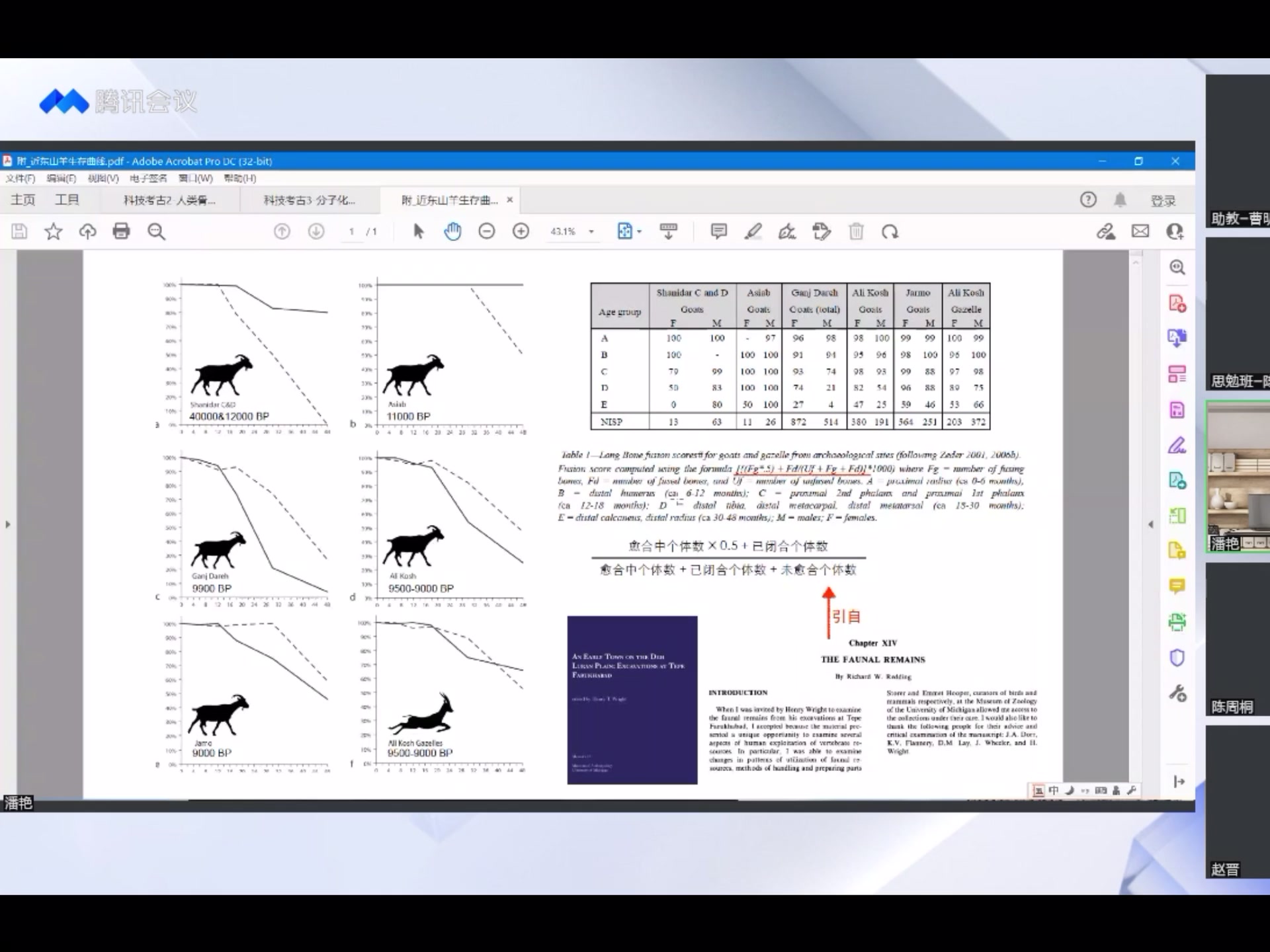Click the scrolling mode icon
The width and height of the screenshot is (1270, 952).
(x=669, y=231)
